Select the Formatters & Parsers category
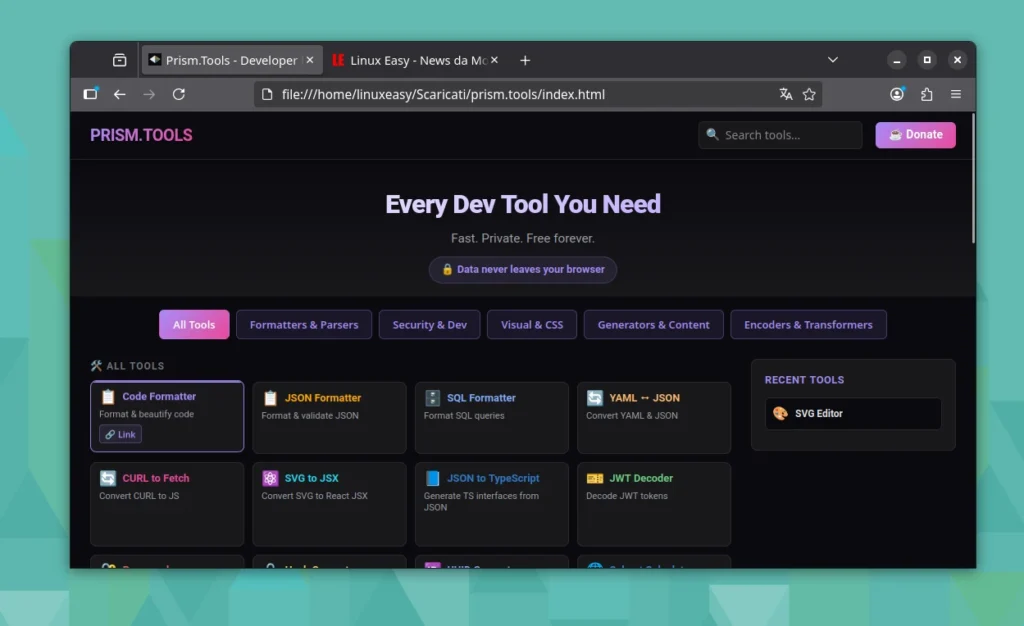 304,325
